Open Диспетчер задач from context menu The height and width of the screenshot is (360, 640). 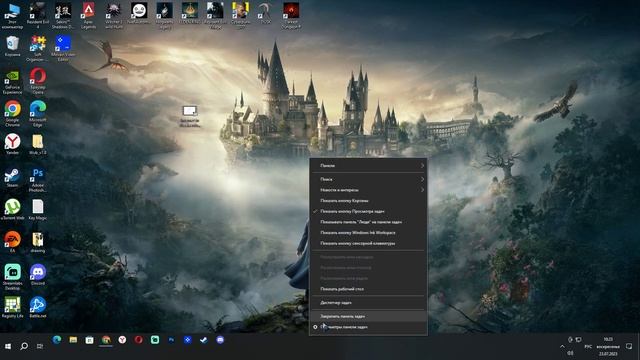[x=368, y=302]
